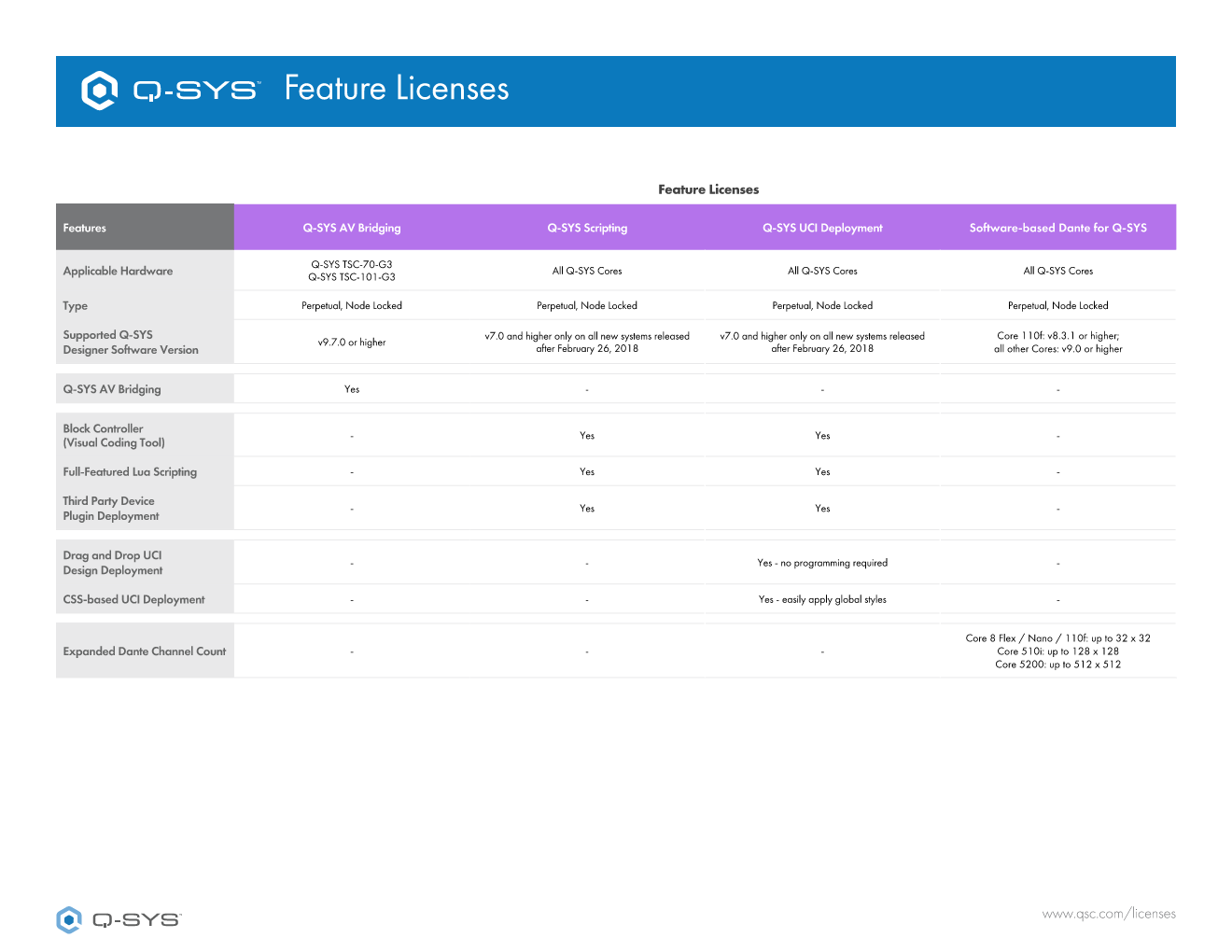Click Supported Q-SYS Designer Software Version label
The width and height of the screenshot is (1232, 952).
131,343
